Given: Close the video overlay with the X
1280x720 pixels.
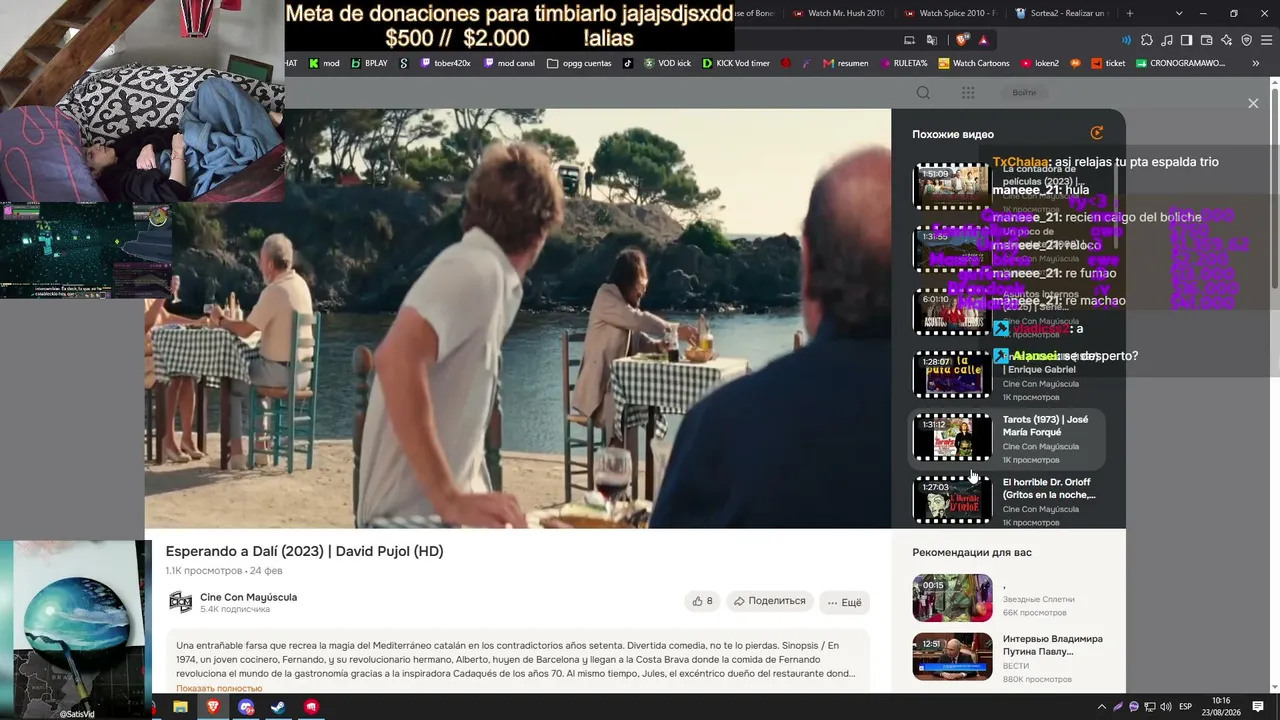Looking at the screenshot, I should pyautogui.click(x=1253, y=103).
